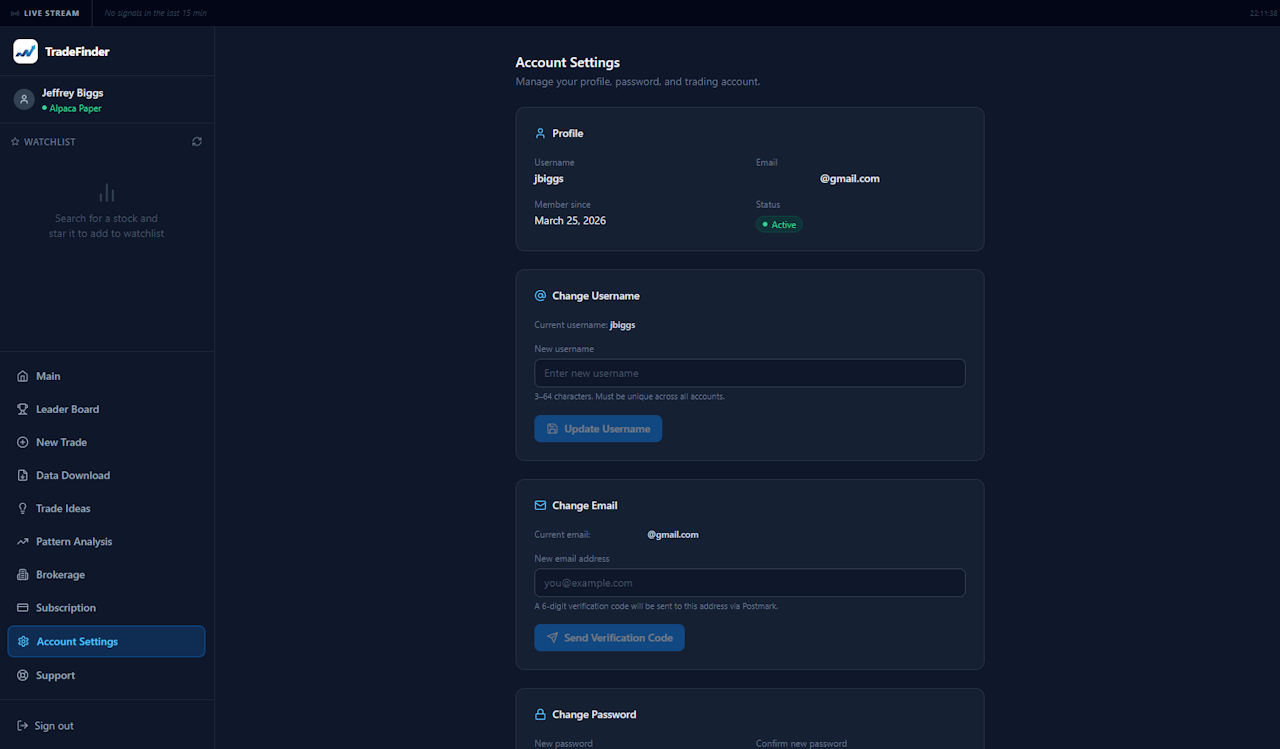Select the Account Settings menu item
This screenshot has width=1280, height=749.
pos(107,642)
